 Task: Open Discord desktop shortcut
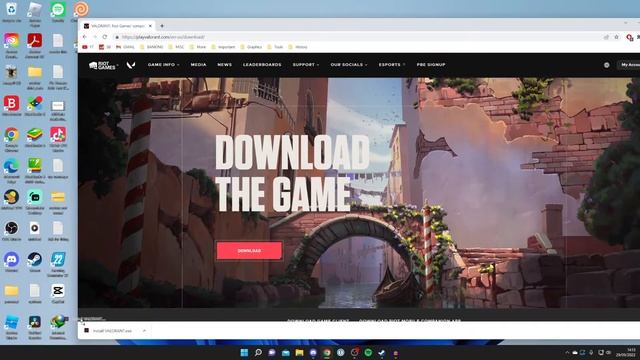click(11, 262)
